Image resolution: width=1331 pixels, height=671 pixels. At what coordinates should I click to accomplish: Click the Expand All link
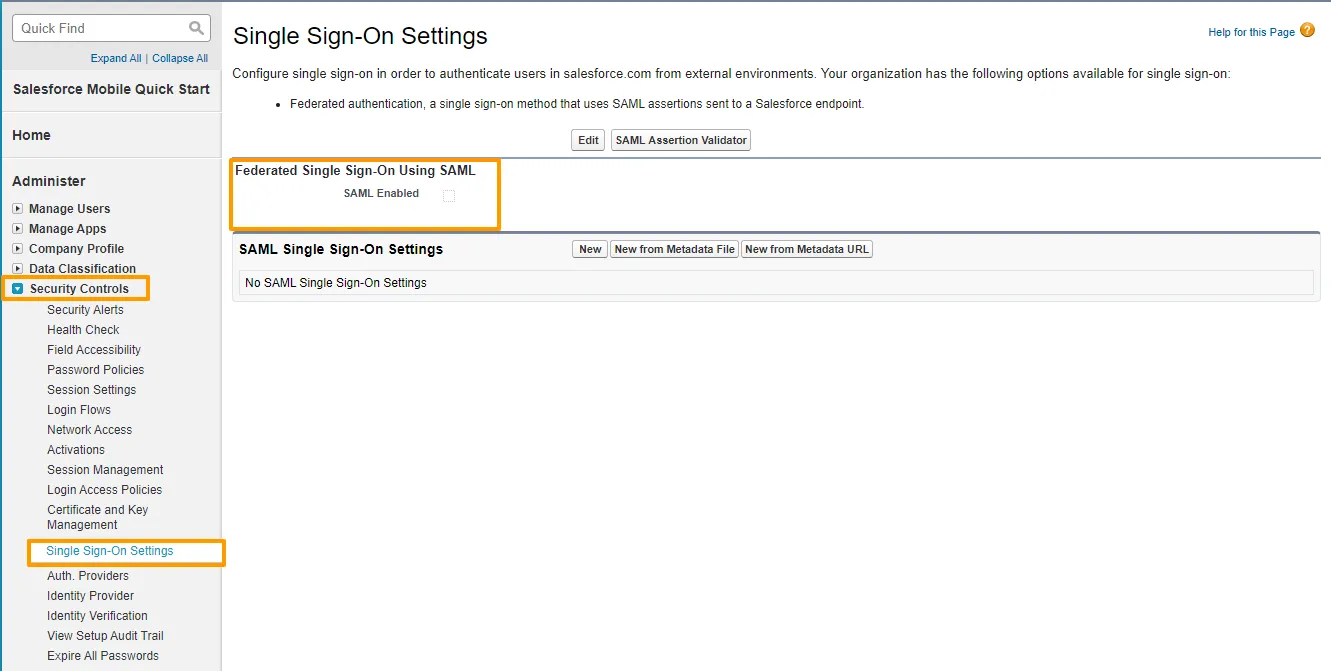116,59
